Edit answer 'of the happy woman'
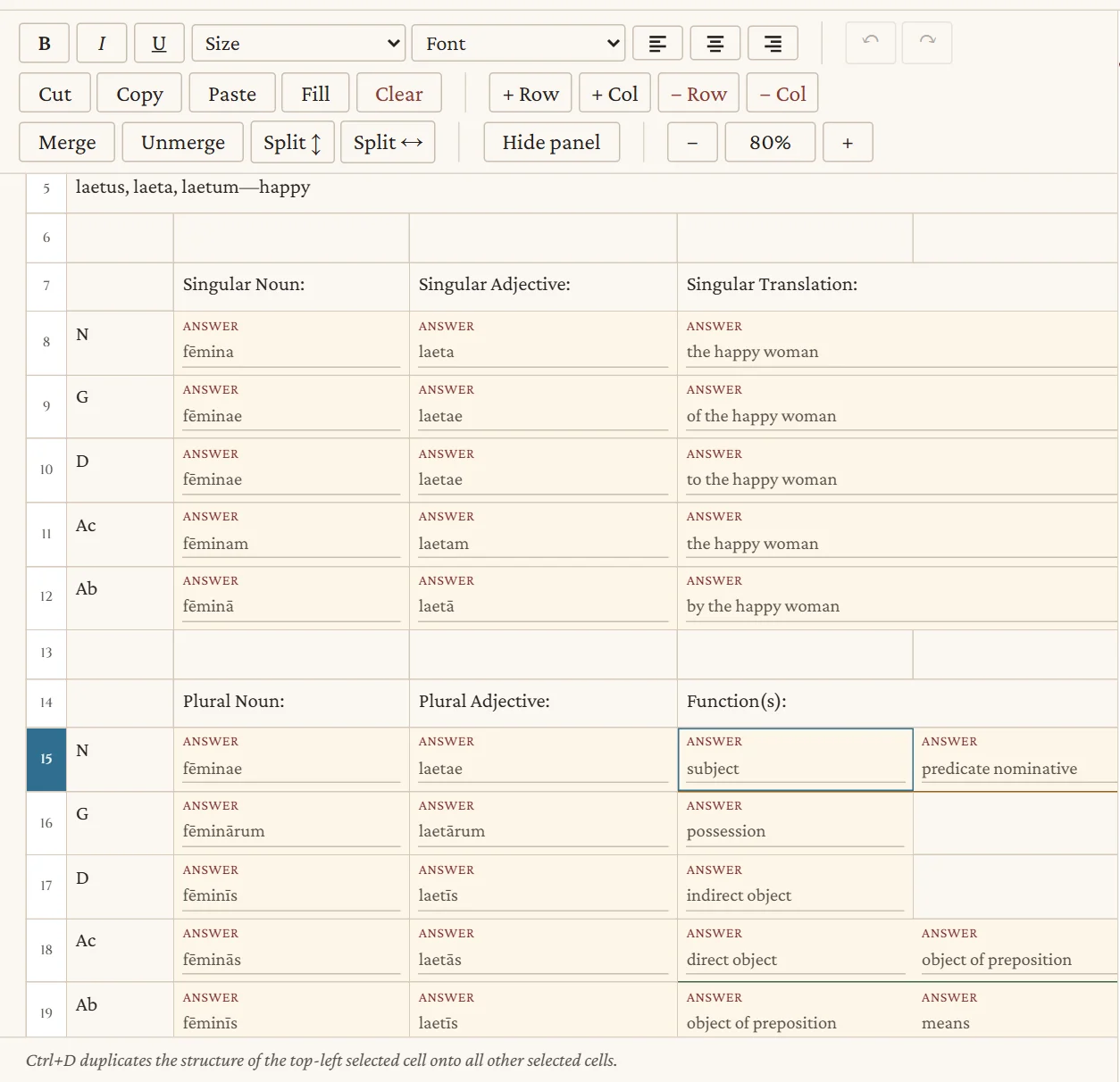The height and width of the screenshot is (1082, 1120). point(901,417)
